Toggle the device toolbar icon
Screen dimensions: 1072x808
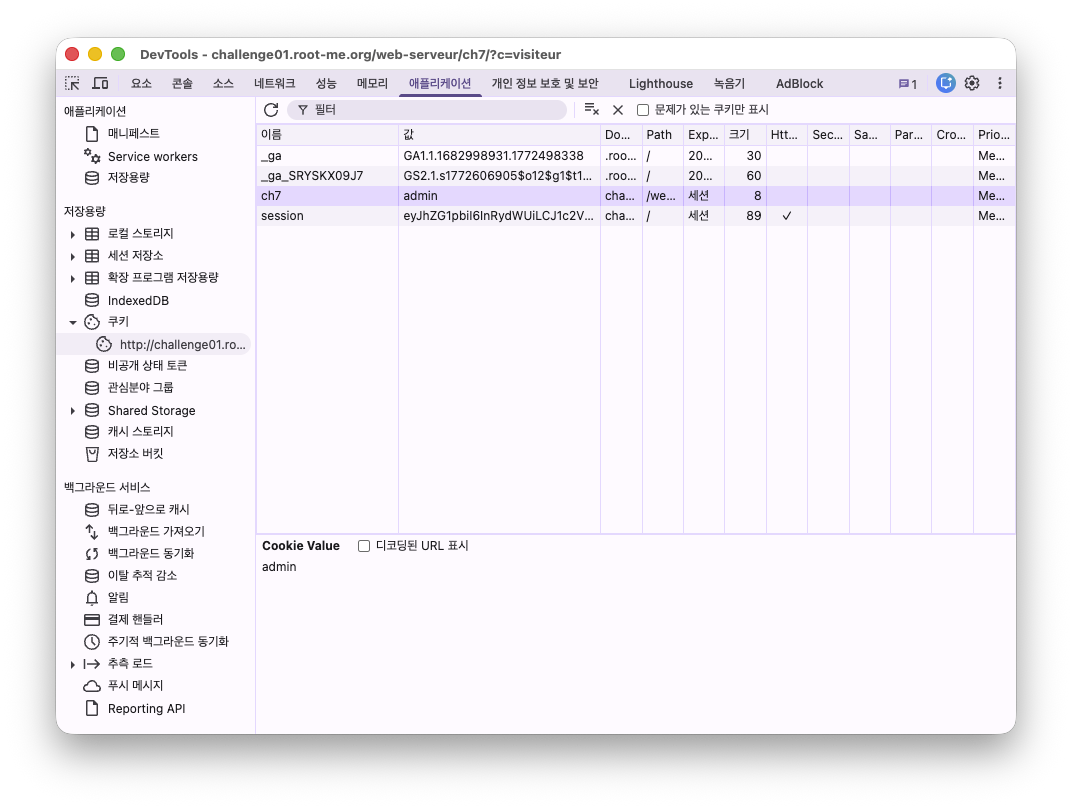tap(100, 83)
